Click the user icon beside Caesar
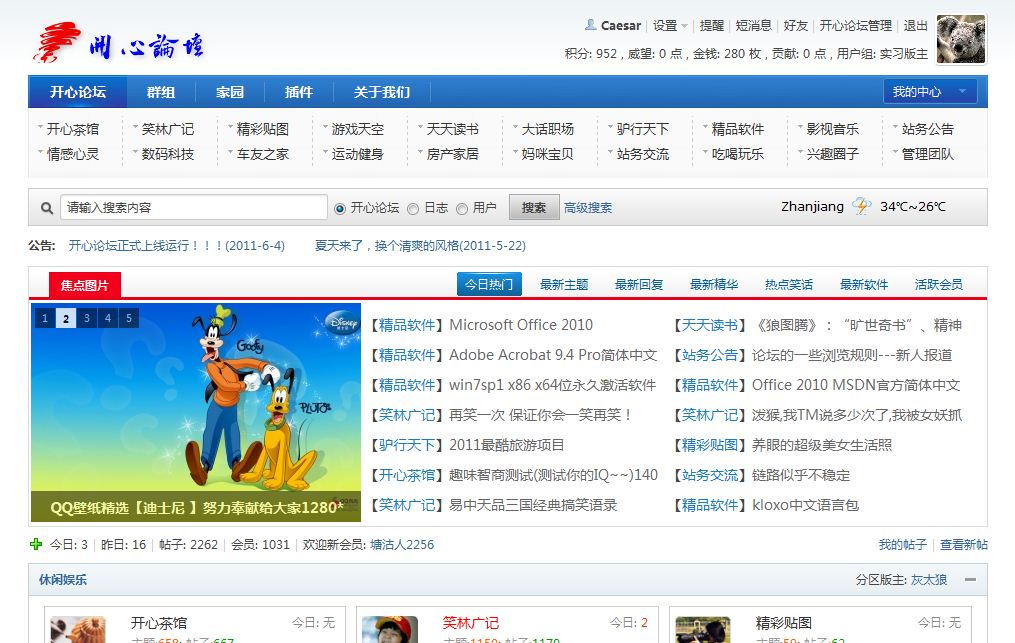The width and height of the screenshot is (1015, 643). [x=590, y=25]
